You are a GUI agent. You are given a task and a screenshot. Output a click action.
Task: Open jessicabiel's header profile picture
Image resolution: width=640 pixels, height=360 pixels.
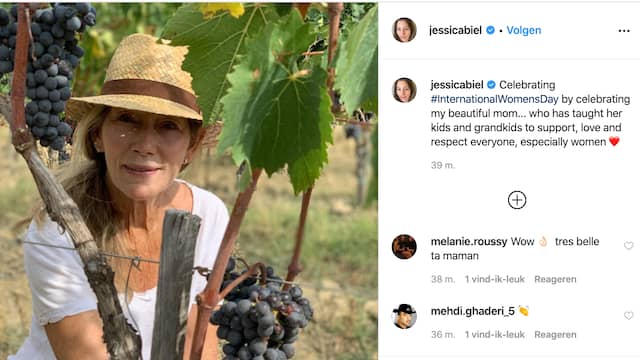(x=404, y=30)
